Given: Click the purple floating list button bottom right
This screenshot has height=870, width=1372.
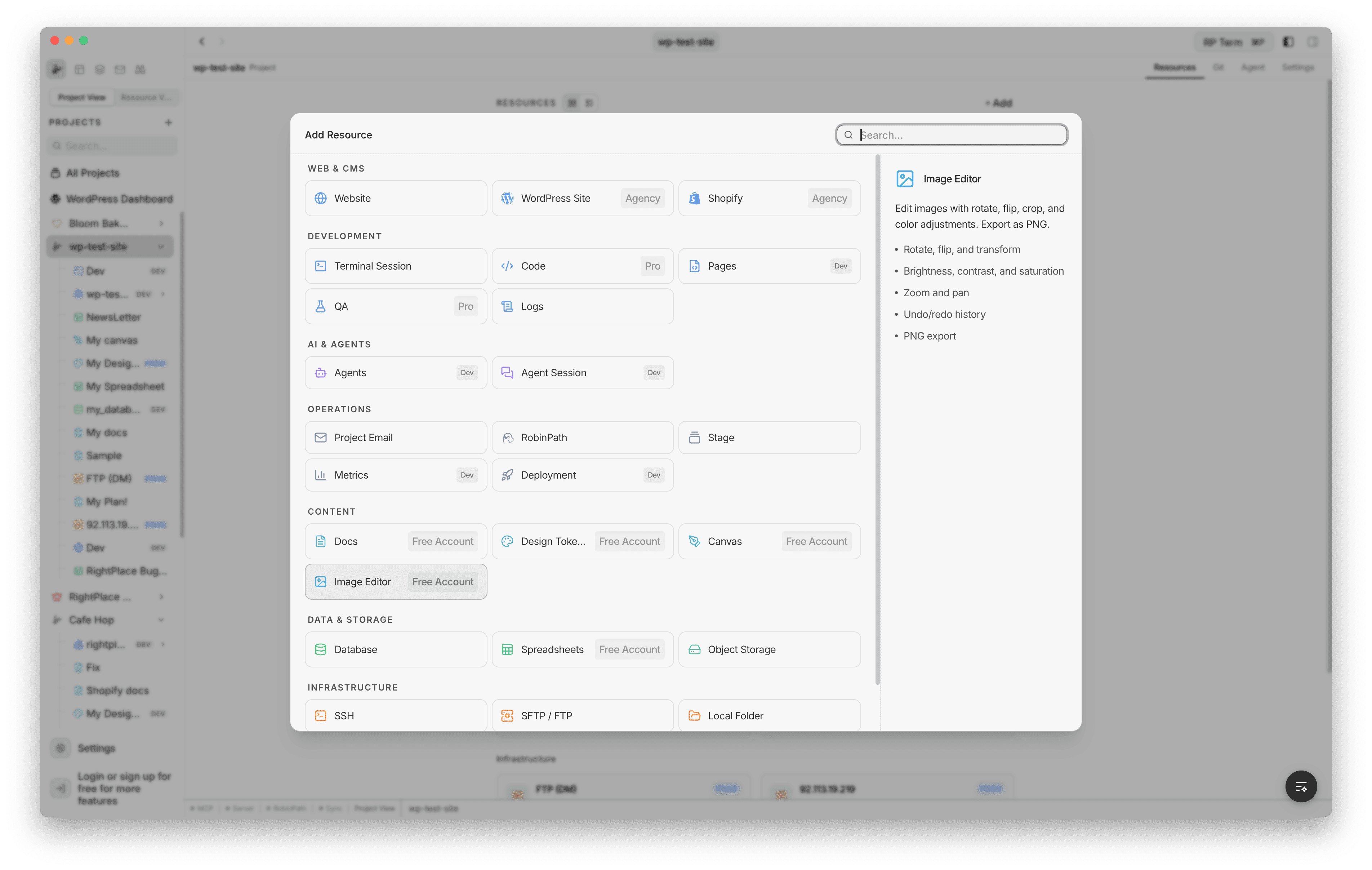Looking at the screenshot, I should 1301,786.
